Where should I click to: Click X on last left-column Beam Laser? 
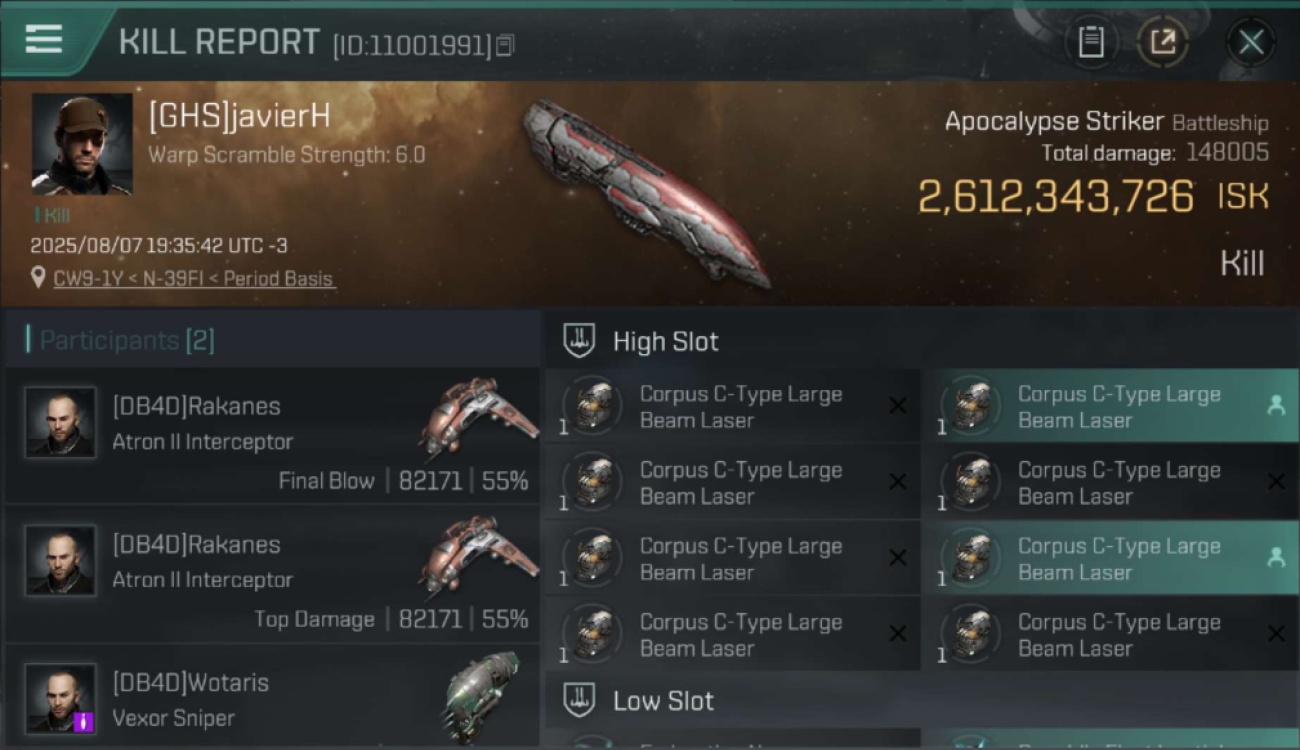898,634
